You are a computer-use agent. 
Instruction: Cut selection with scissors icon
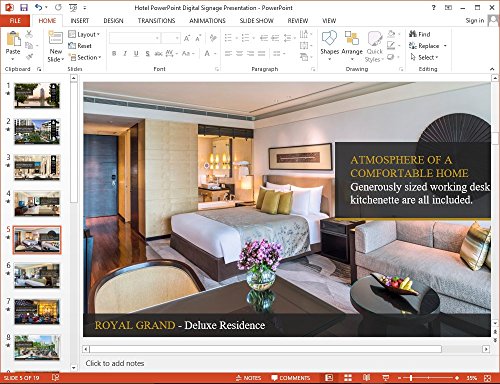29,34
